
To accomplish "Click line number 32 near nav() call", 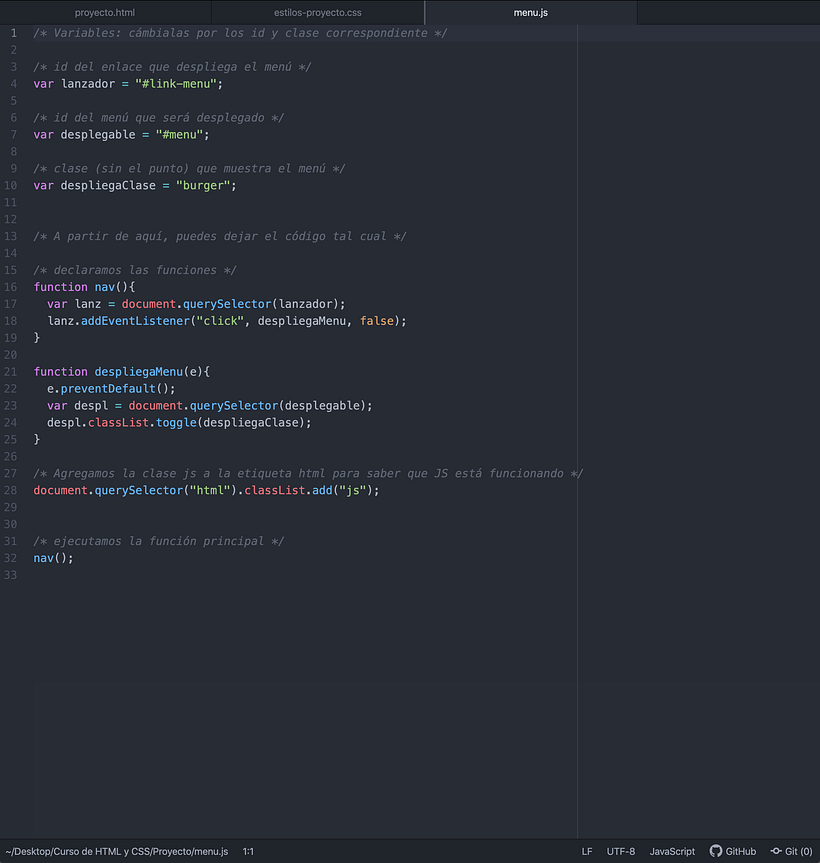I will (13, 557).
